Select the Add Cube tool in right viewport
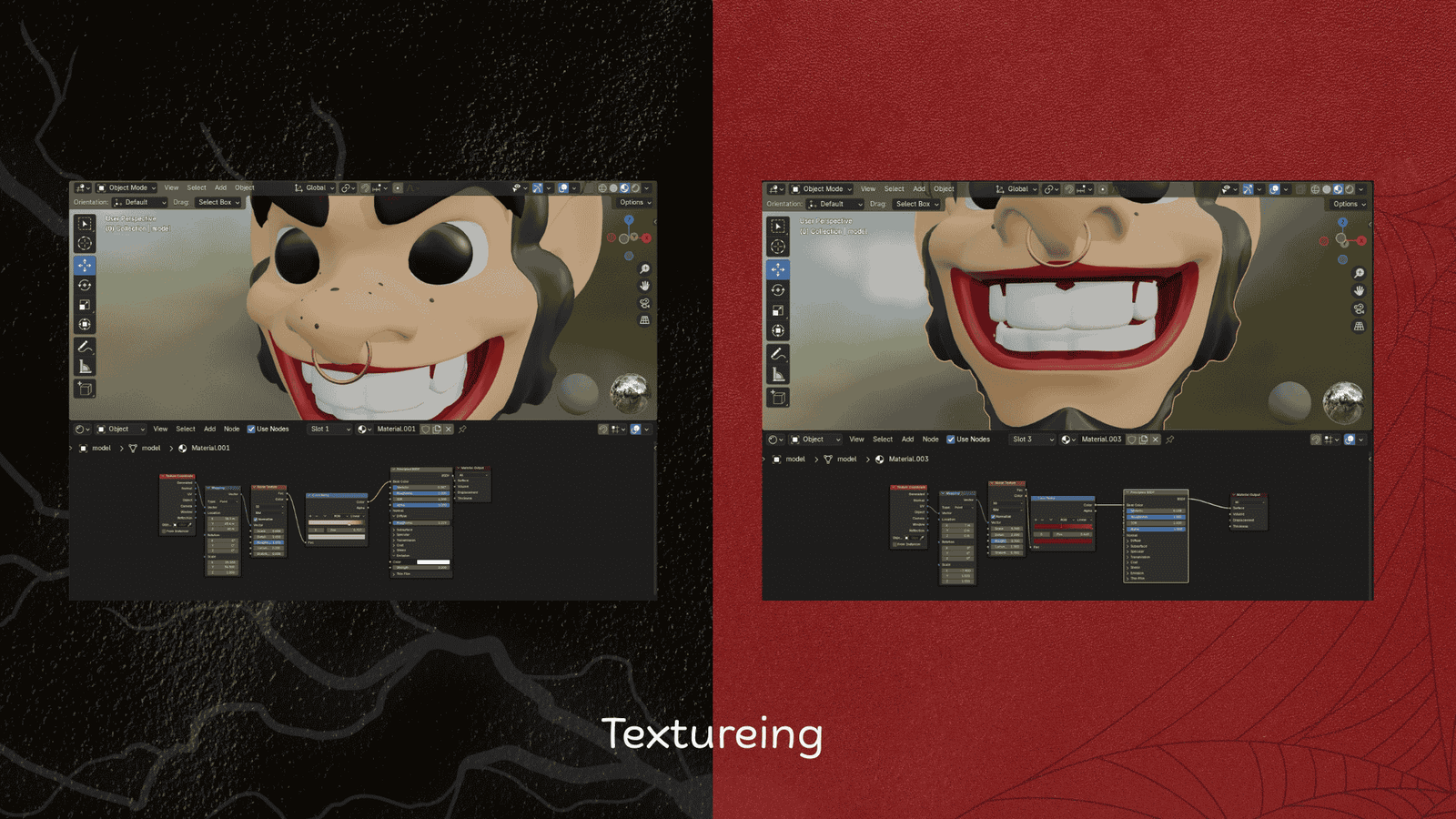1456x819 pixels. 778,398
